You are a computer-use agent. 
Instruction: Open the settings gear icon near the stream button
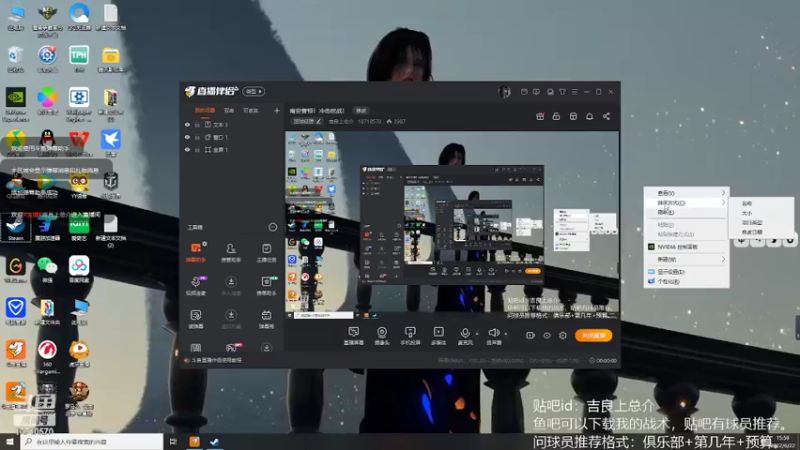pos(563,336)
